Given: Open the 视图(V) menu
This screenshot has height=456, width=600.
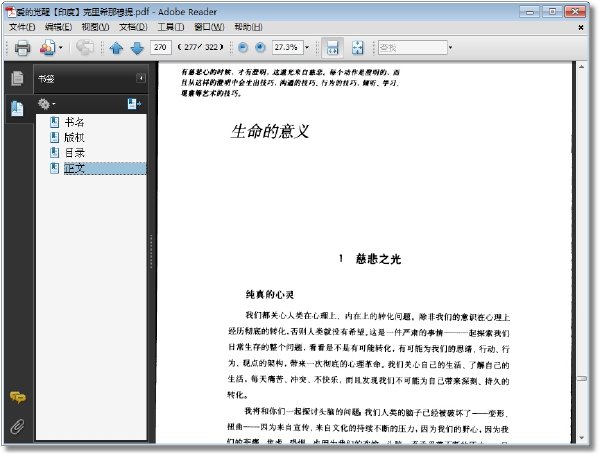Looking at the screenshot, I should (x=95, y=27).
